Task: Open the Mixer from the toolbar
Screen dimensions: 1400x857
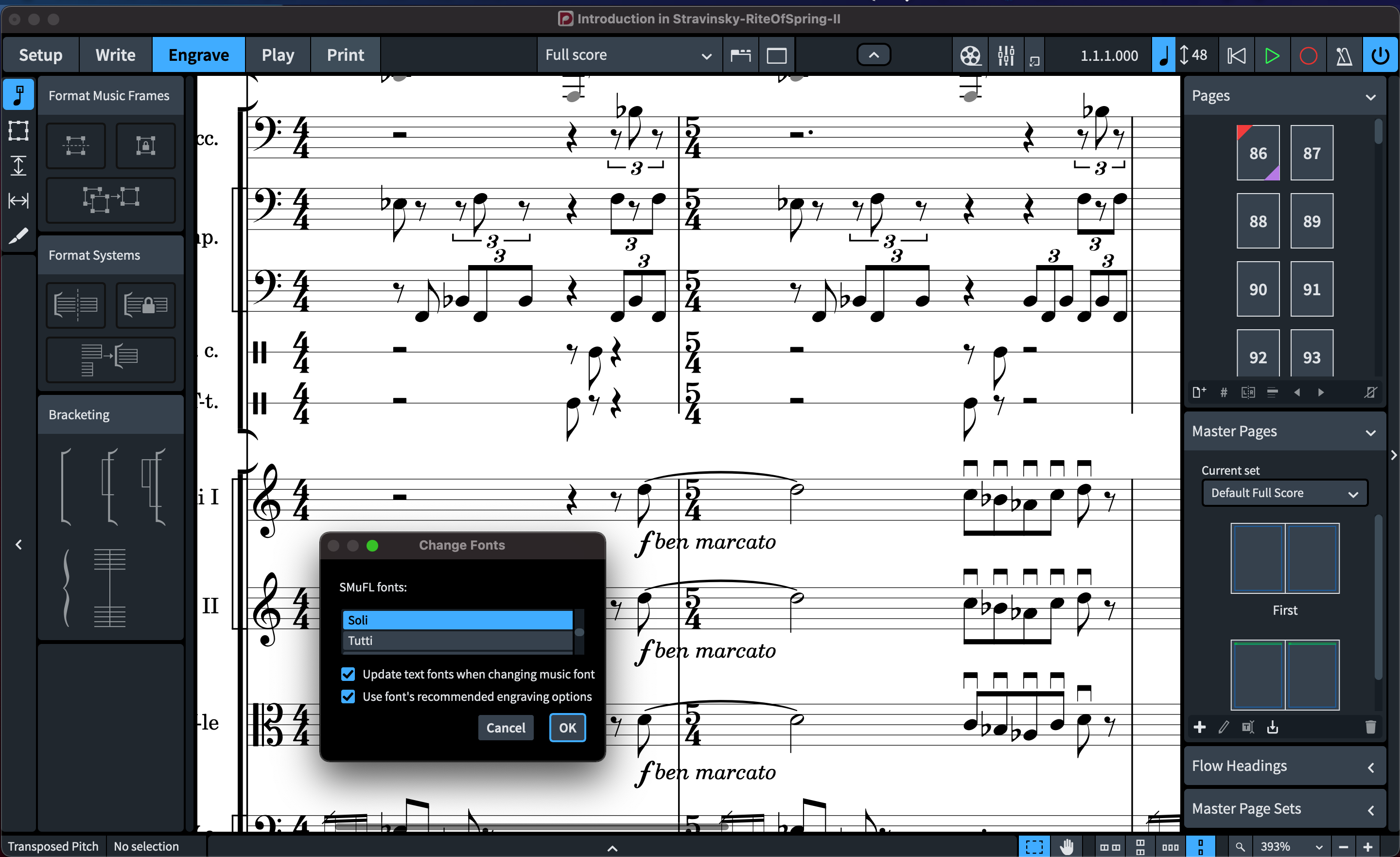Action: click(1006, 55)
